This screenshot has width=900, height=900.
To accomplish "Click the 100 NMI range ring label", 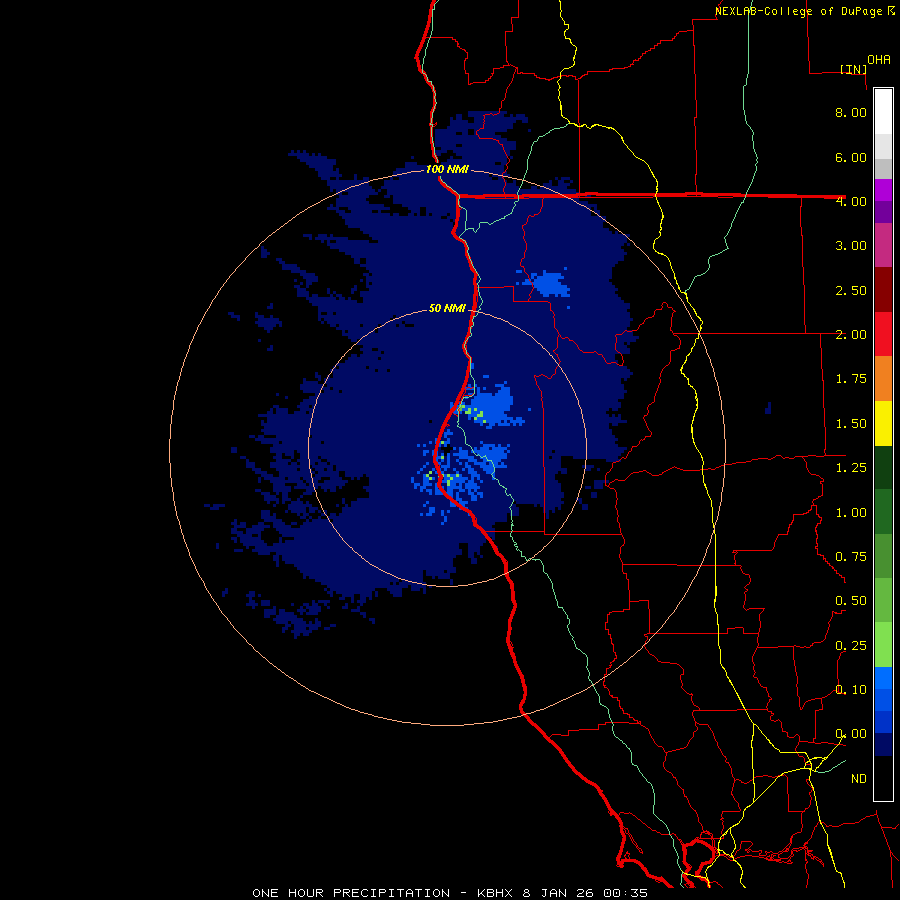I will pos(447,169).
